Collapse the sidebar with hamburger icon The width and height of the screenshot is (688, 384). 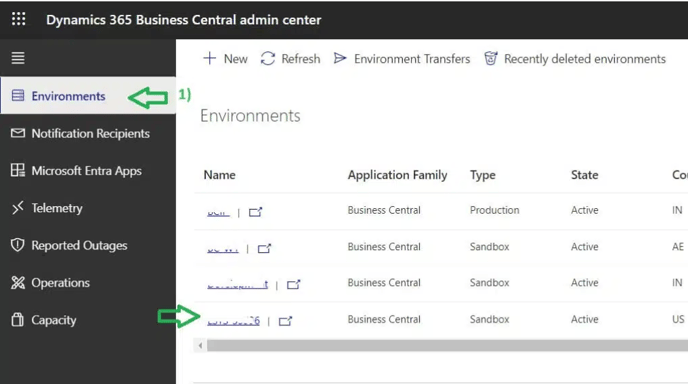click(x=18, y=58)
